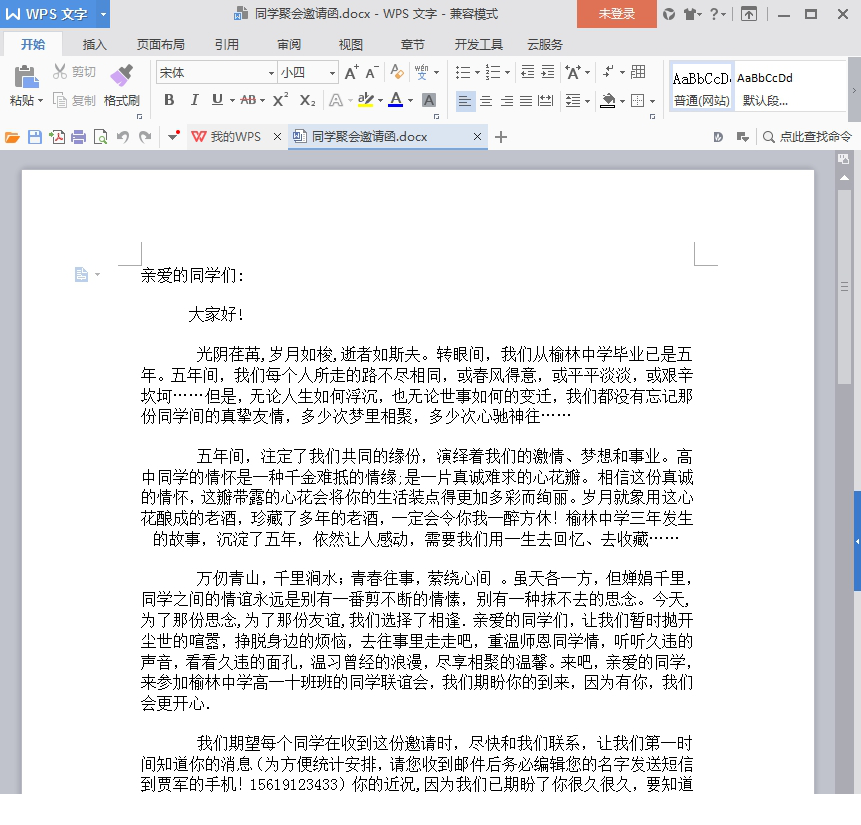Open the paste options dropdown arrow

[x=40, y=101]
